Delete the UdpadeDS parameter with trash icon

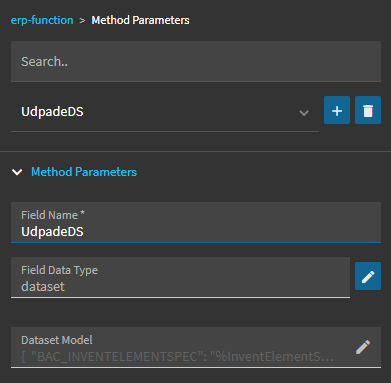click(368, 110)
